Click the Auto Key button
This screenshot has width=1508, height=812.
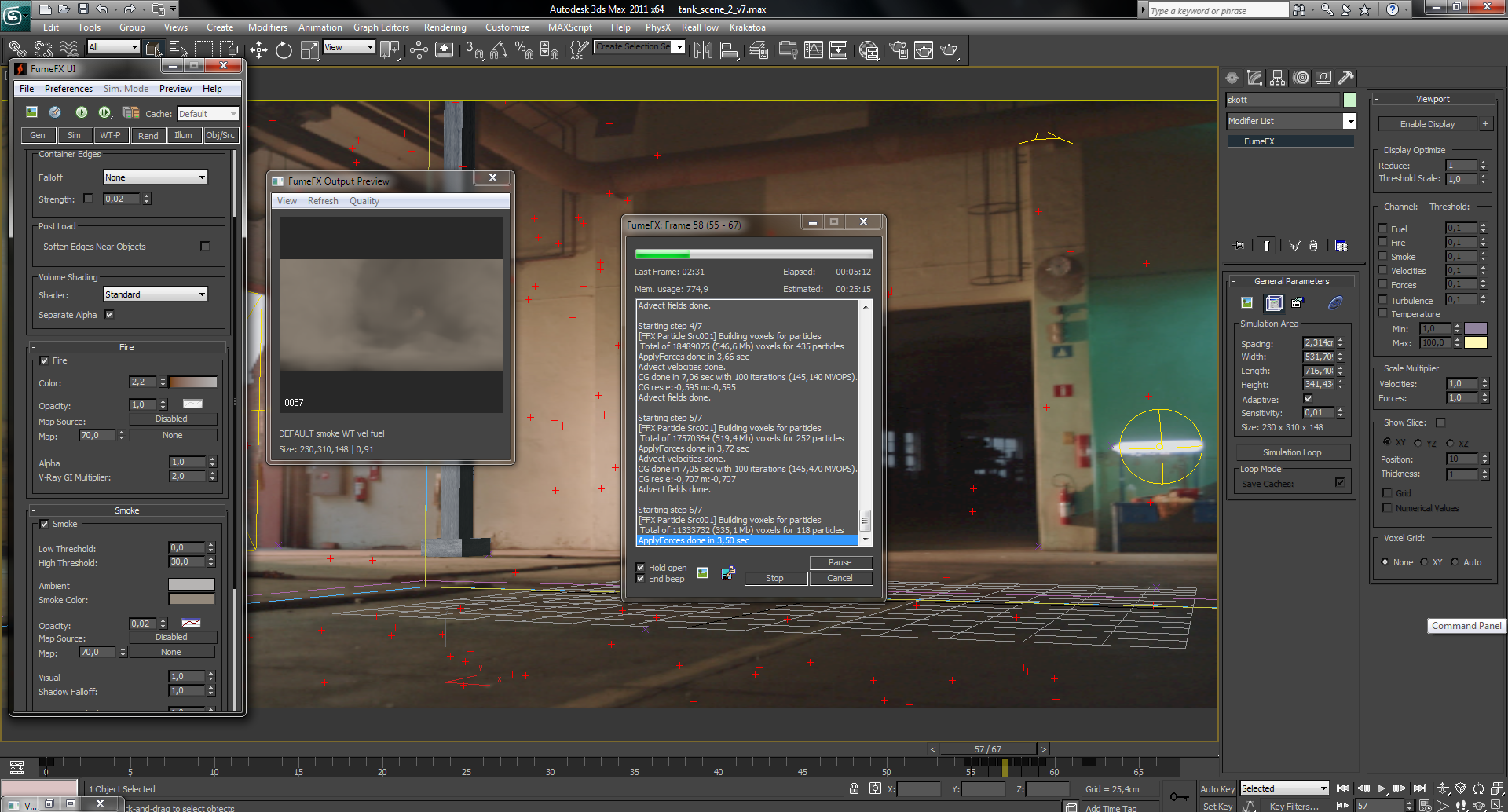tap(1217, 789)
